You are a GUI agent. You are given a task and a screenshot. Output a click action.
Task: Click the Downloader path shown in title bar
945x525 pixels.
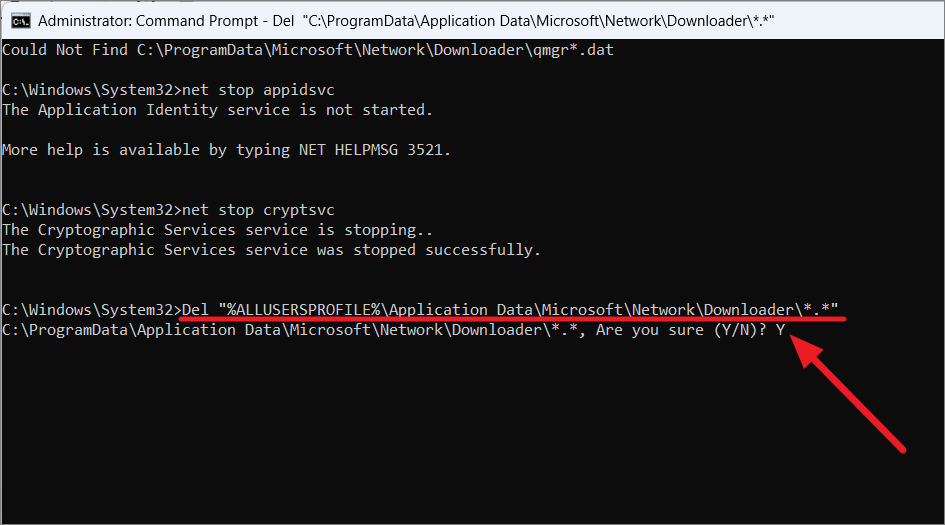pyautogui.click(x=538, y=21)
